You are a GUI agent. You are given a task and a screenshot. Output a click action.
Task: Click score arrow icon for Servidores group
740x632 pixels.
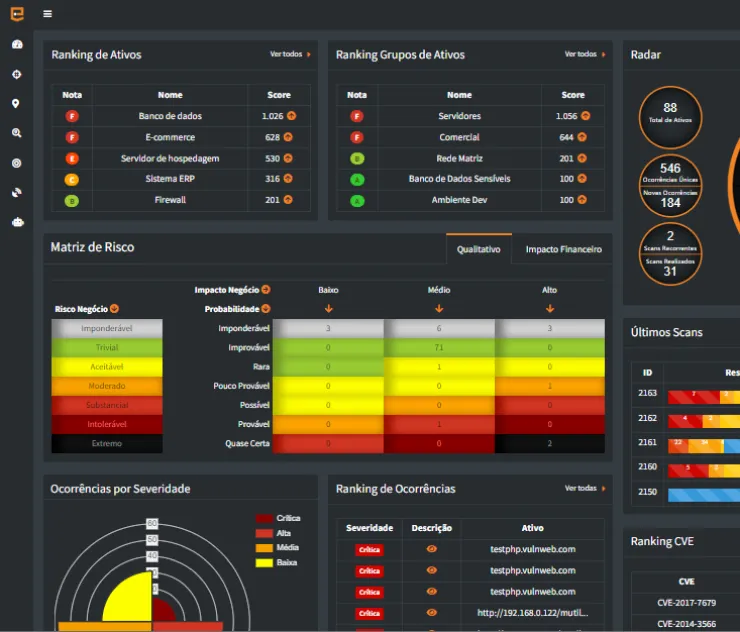coord(586,116)
